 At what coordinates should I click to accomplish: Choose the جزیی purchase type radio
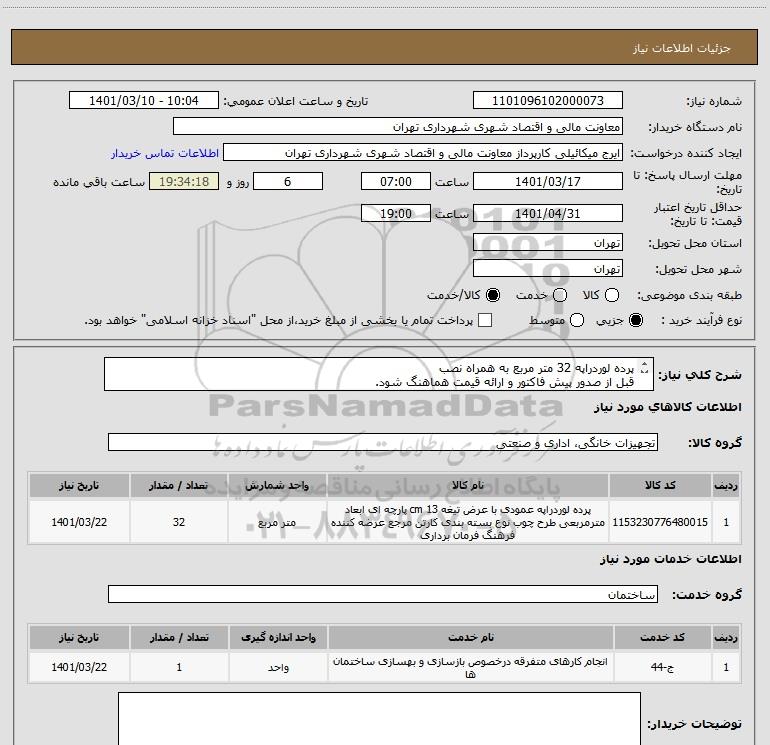[x=635, y=320]
